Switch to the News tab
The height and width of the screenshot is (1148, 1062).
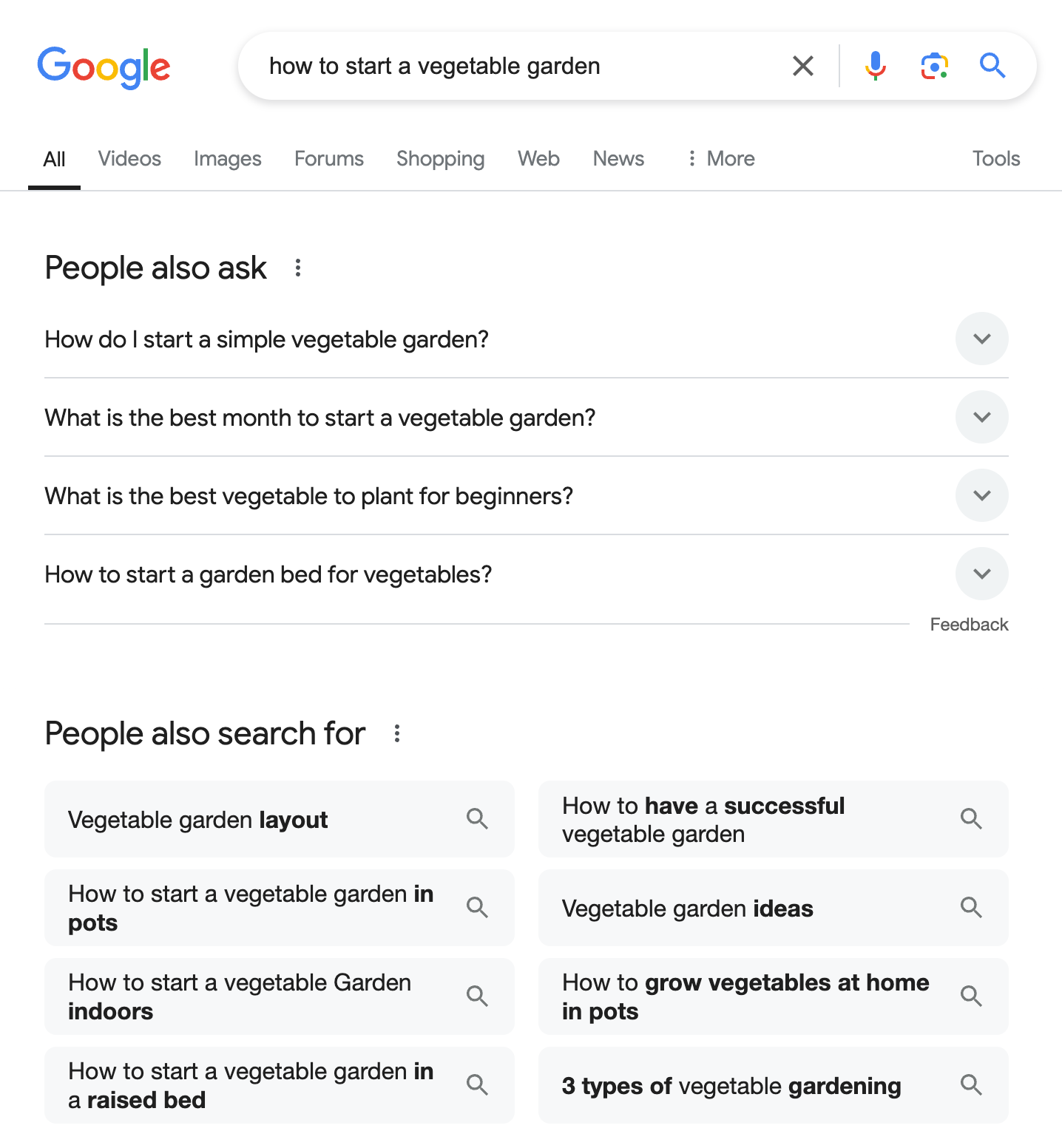point(618,158)
